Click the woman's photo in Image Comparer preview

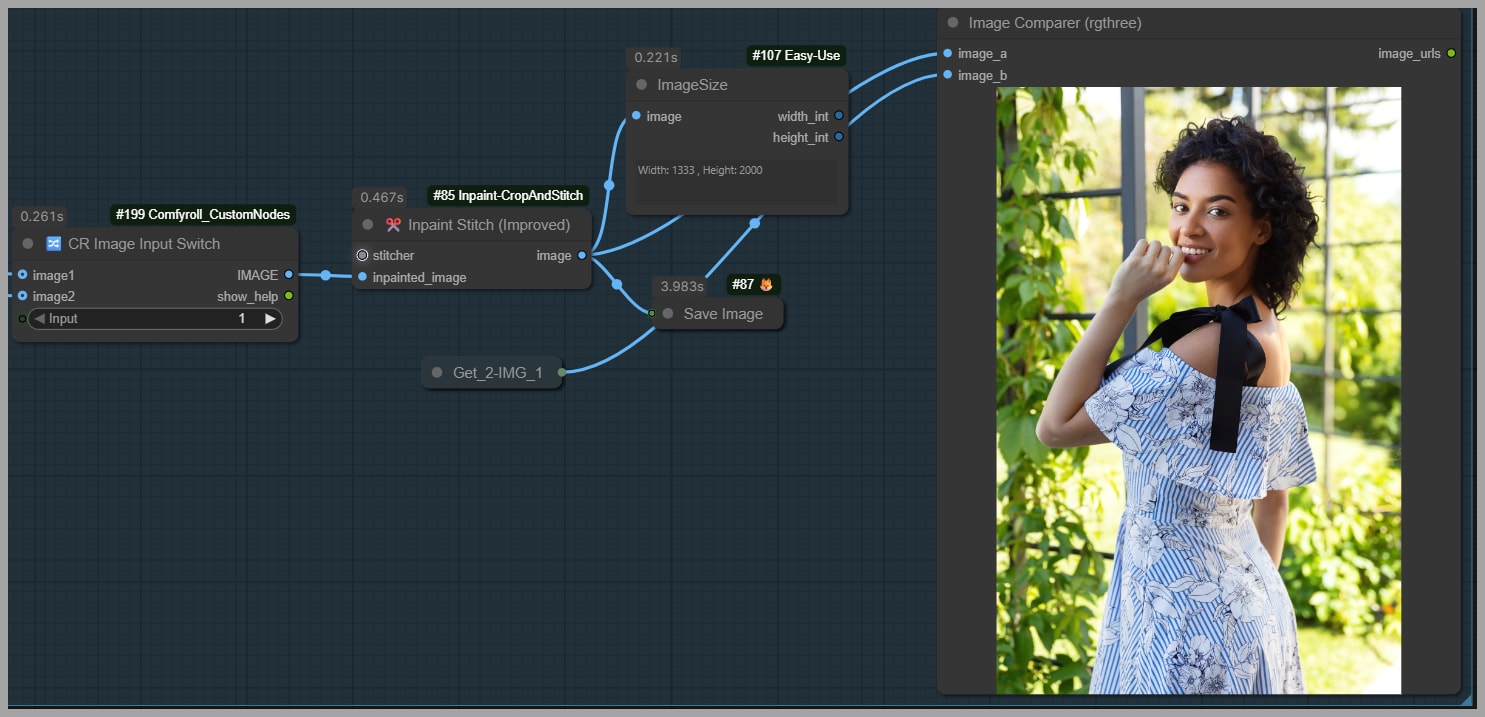pyautogui.click(x=1198, y=390)
